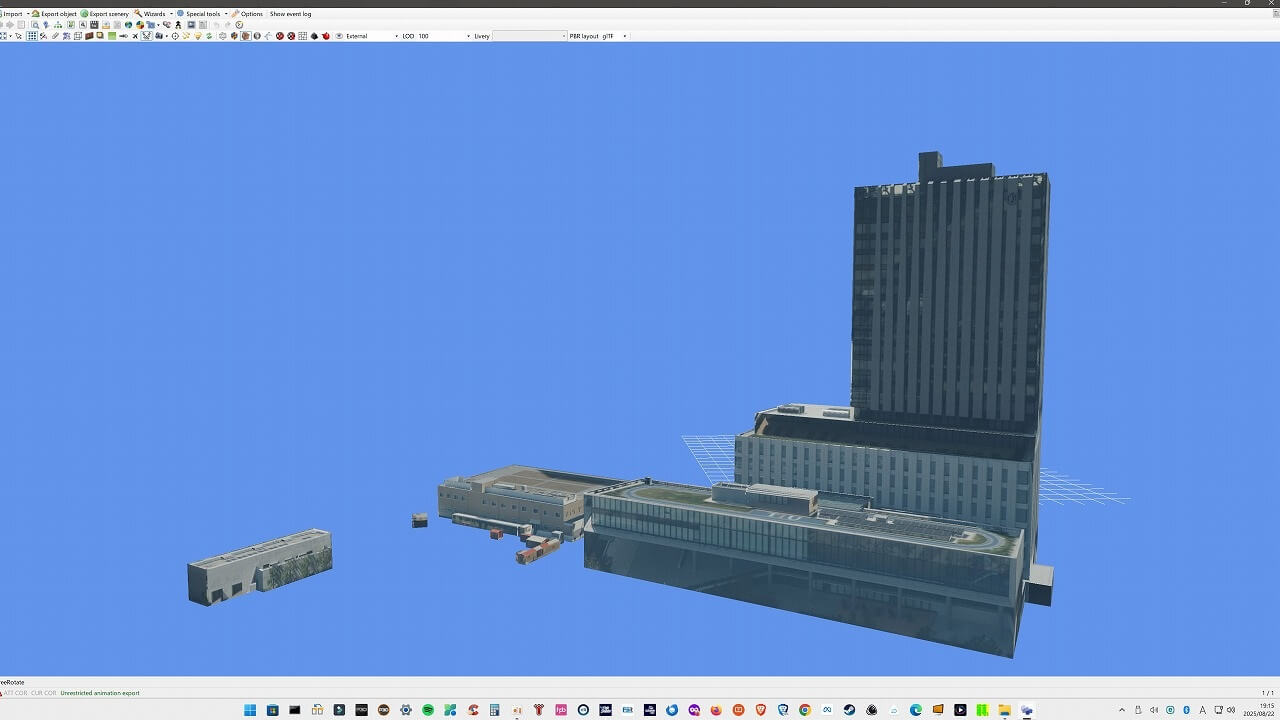Open Spotify from the Windows taskbar
Screen dimensions: 1280x720
point(428,710)
